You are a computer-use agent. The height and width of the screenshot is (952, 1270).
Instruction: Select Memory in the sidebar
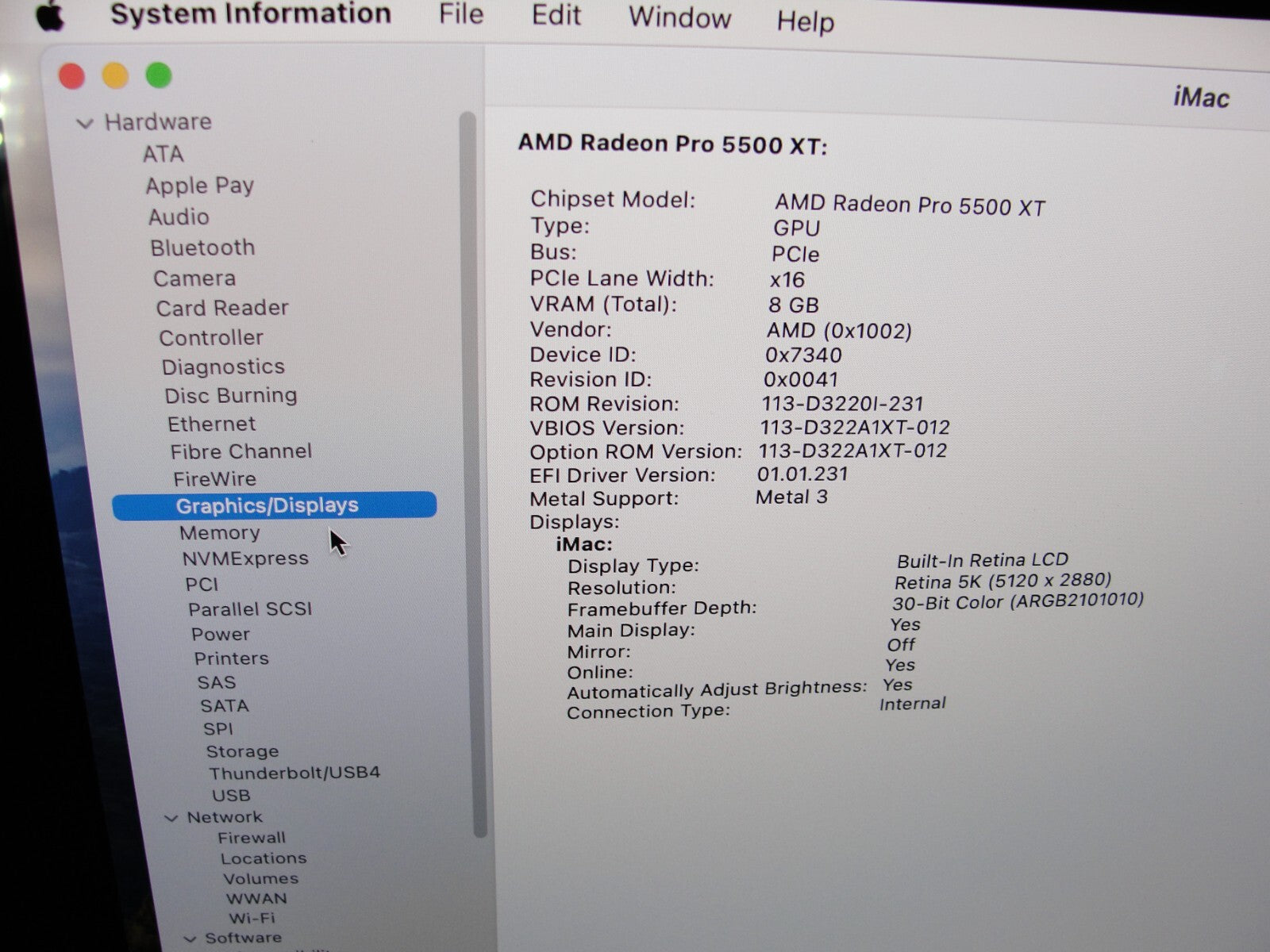coord(219,533)
